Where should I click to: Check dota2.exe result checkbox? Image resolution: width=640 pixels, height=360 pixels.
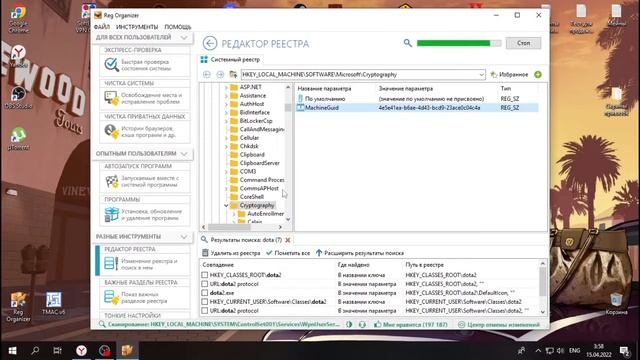204,293
